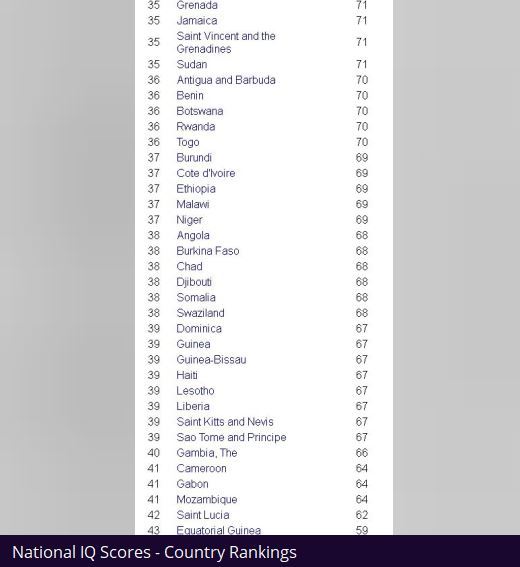Viewport: 520px width, 567px height.
Task: Click the Jamaica country name
Action: (x=197, y=21)
